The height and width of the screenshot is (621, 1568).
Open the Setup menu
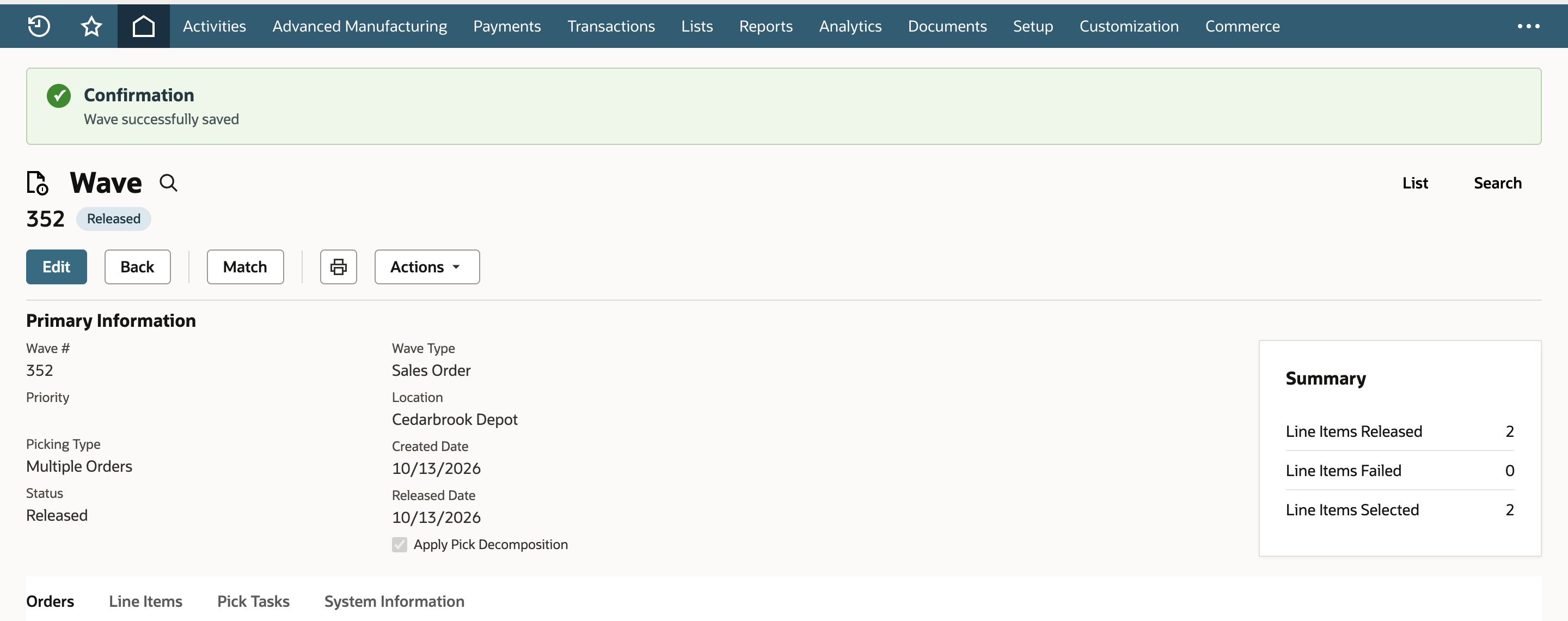[1033, 26]
